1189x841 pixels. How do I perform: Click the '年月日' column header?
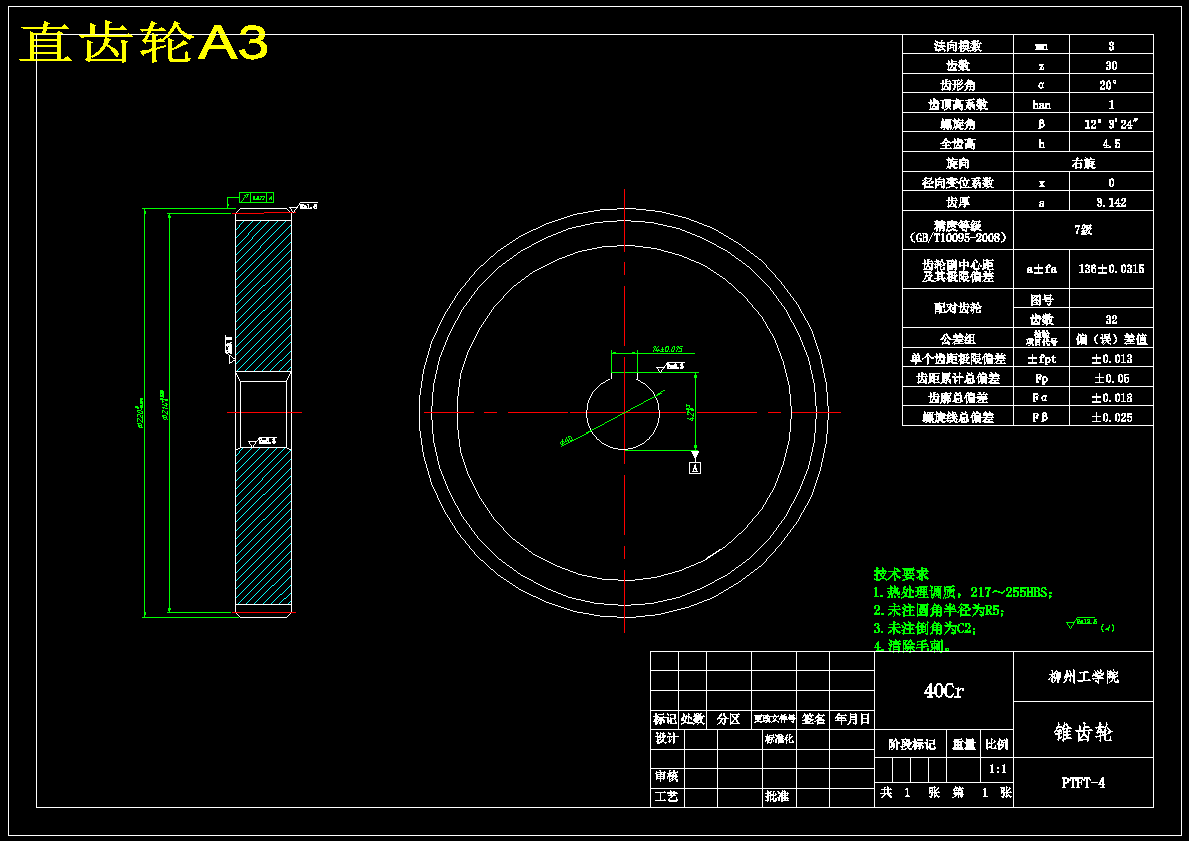pos(852,719)
